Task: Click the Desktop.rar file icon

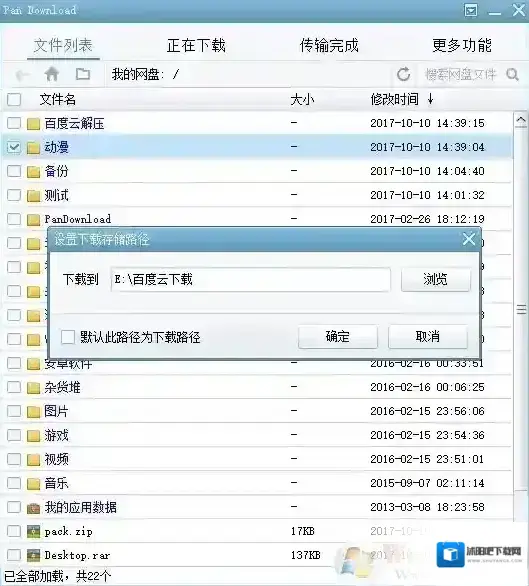Action: pos(33,555)
